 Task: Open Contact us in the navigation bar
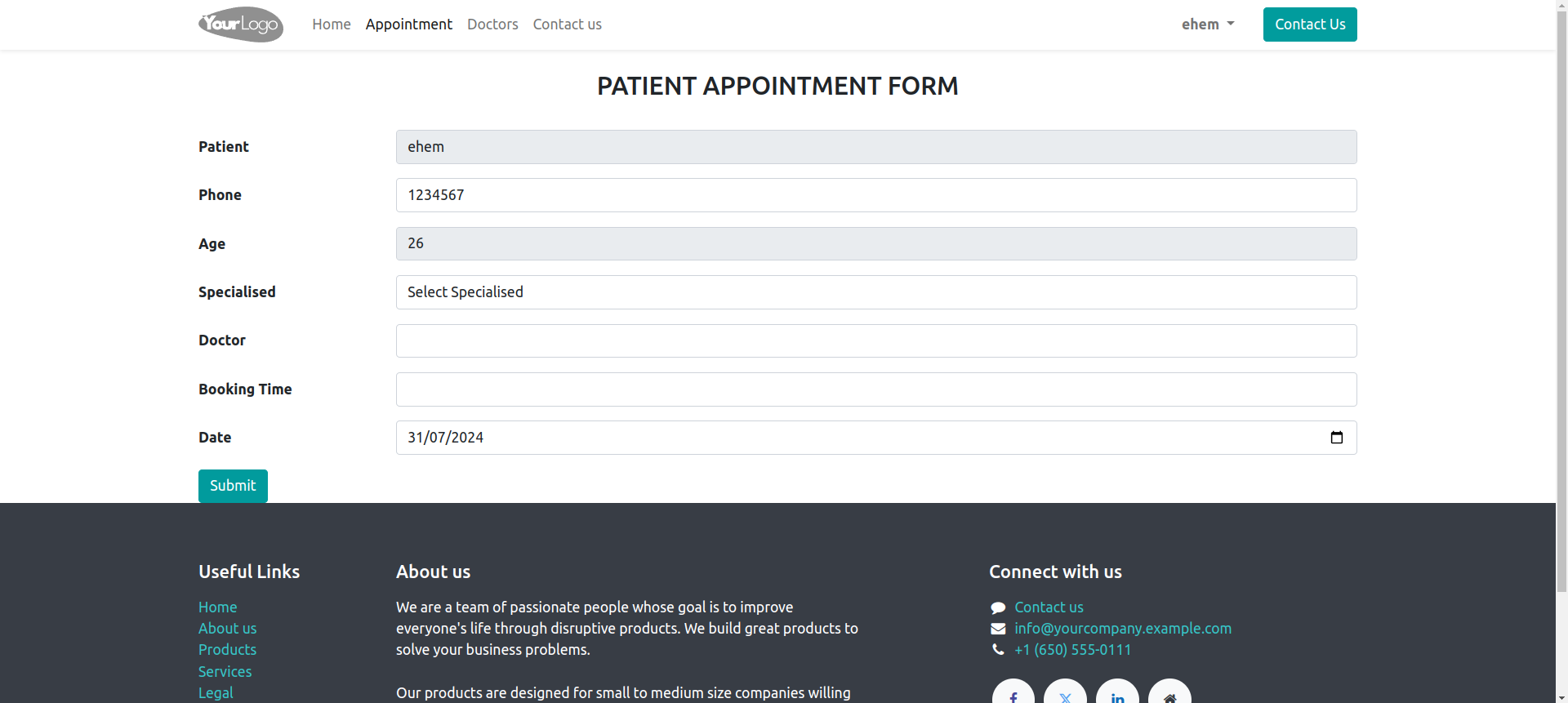click(x=568, y=24)
